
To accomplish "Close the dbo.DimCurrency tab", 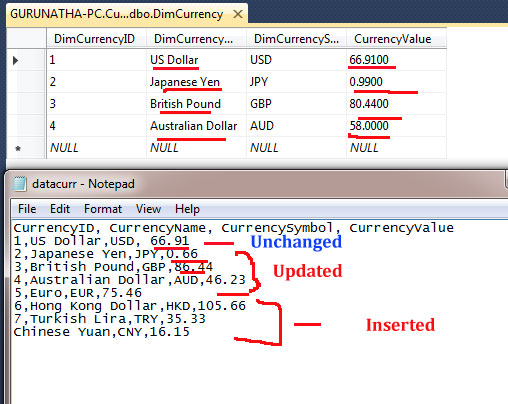I will pos(238,14).
